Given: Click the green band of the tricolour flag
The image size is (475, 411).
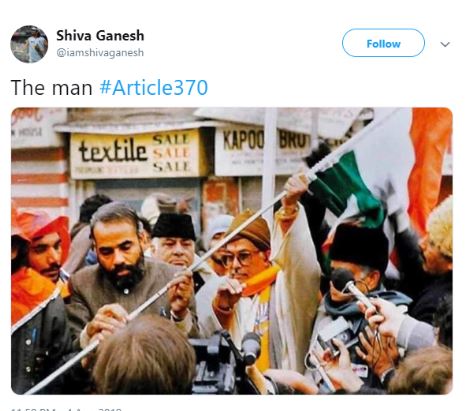Looking at the screenshot, I should click(347, 186).
